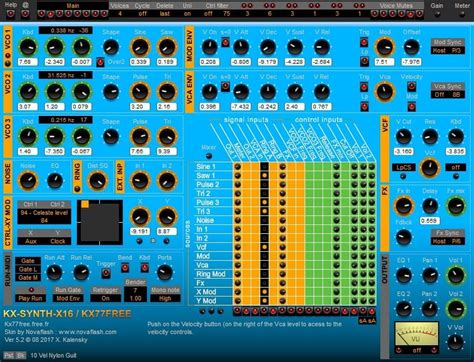Click the Y Clock source selector
Viewport: 474px width, 362px height.
tap(58, 241)
